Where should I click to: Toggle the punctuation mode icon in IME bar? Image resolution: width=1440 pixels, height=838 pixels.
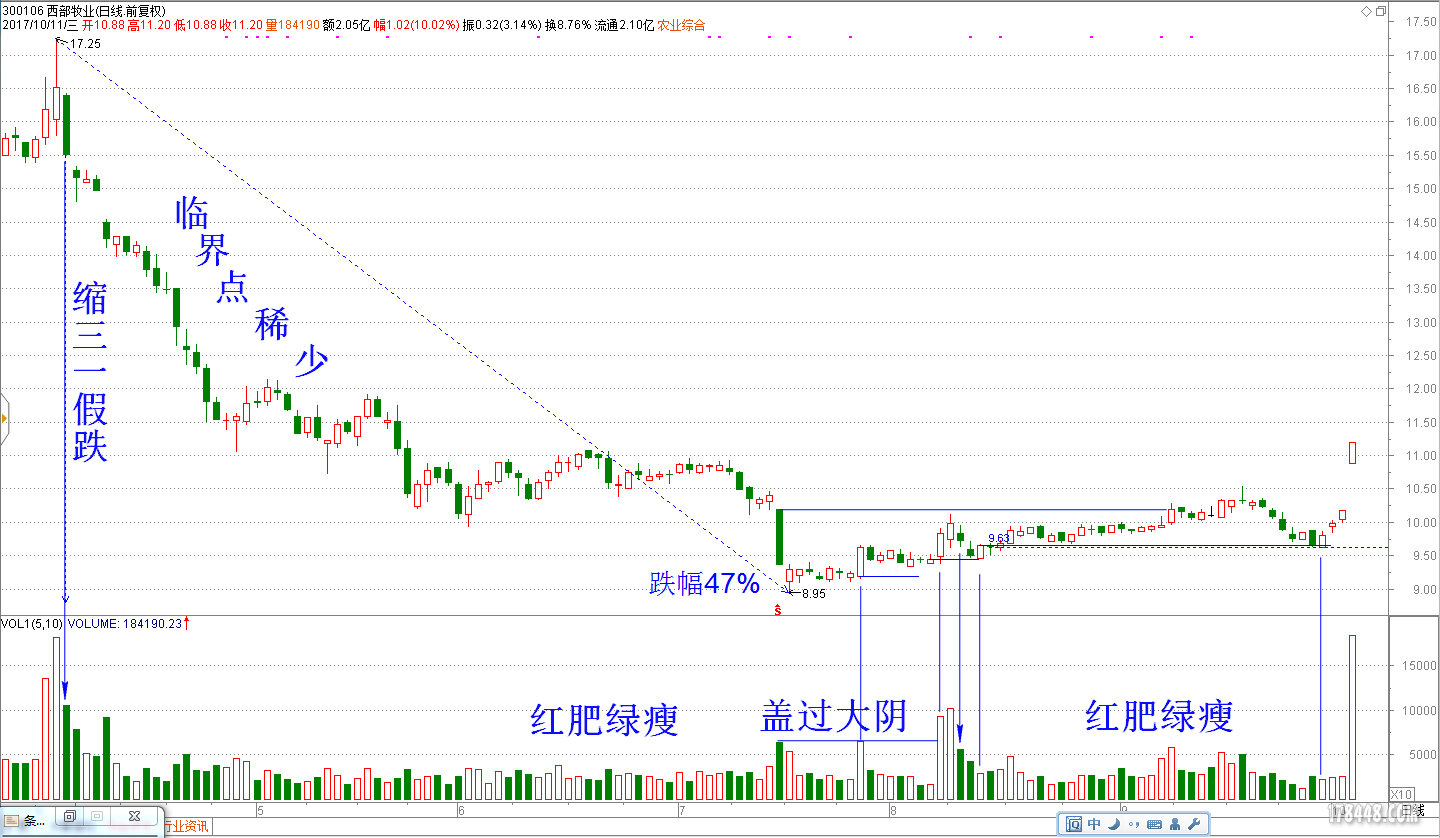(x=1133, y=825)
